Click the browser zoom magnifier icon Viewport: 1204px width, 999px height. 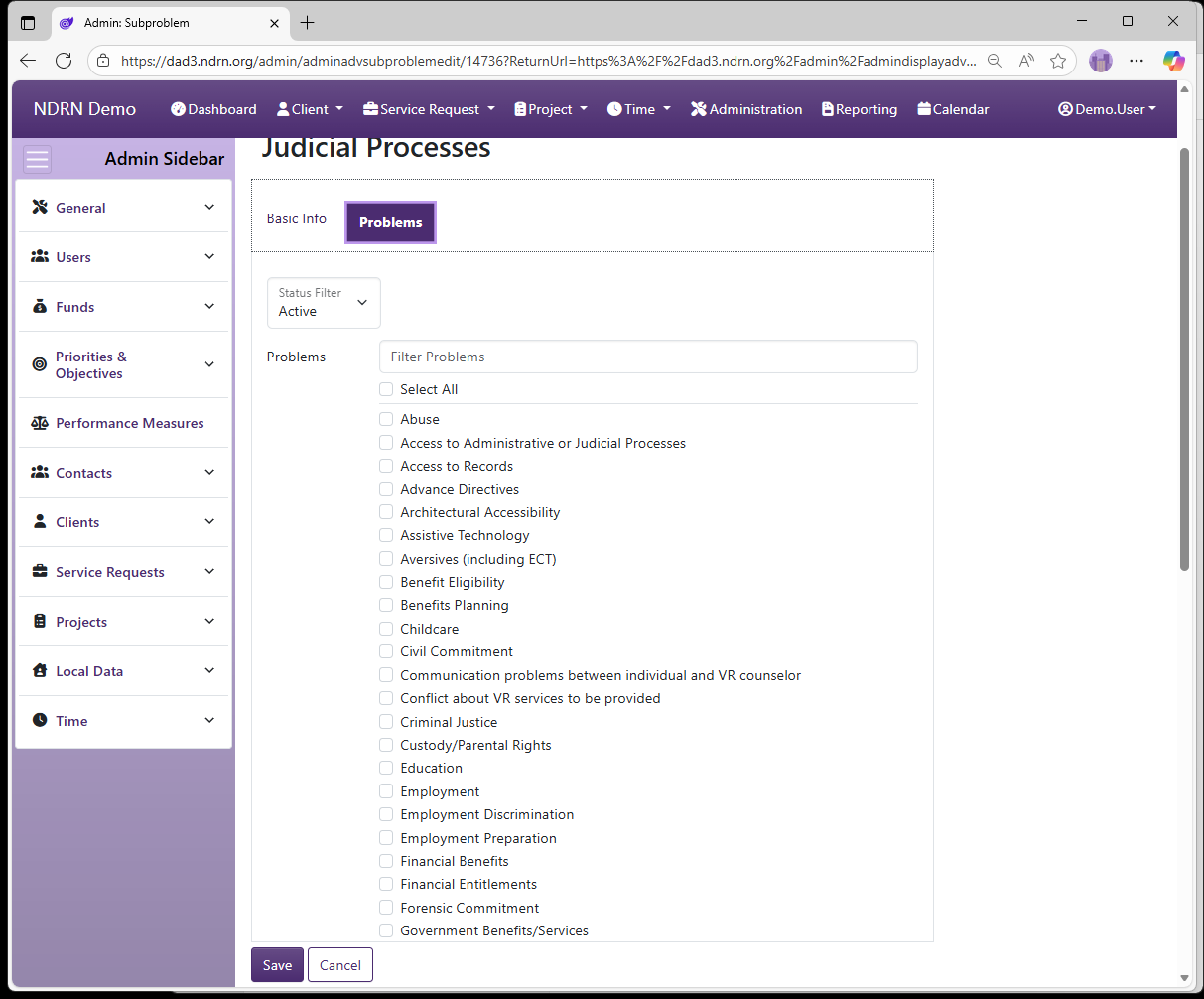pos(995,61)
